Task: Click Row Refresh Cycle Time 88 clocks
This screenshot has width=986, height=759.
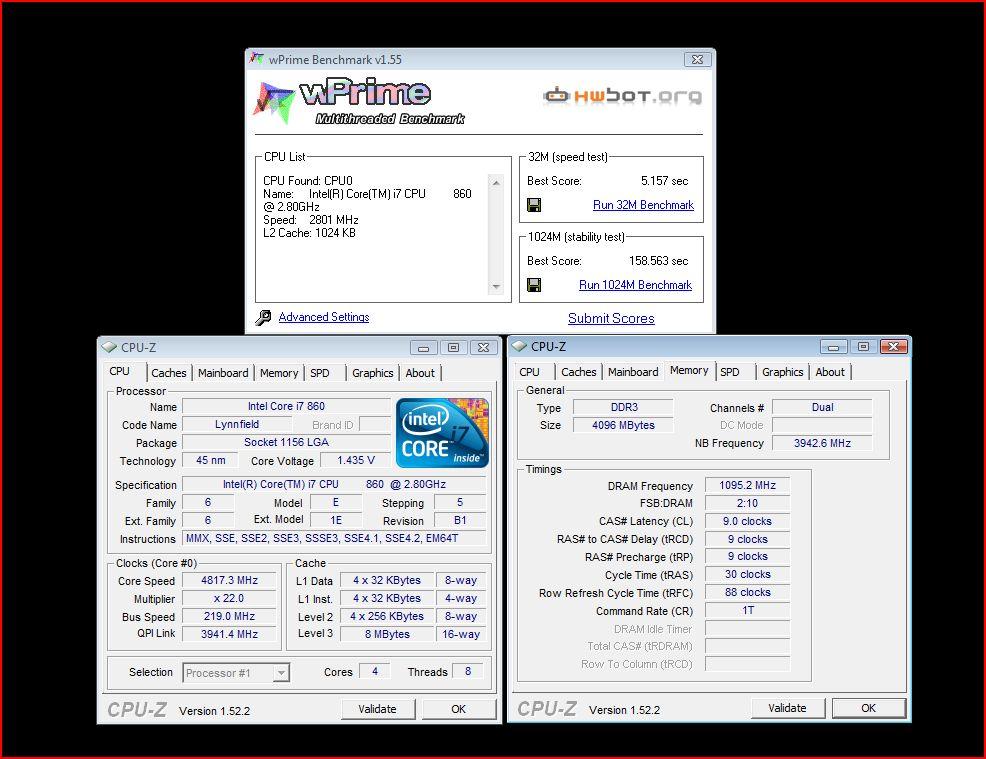Action: tap(748, 592)
